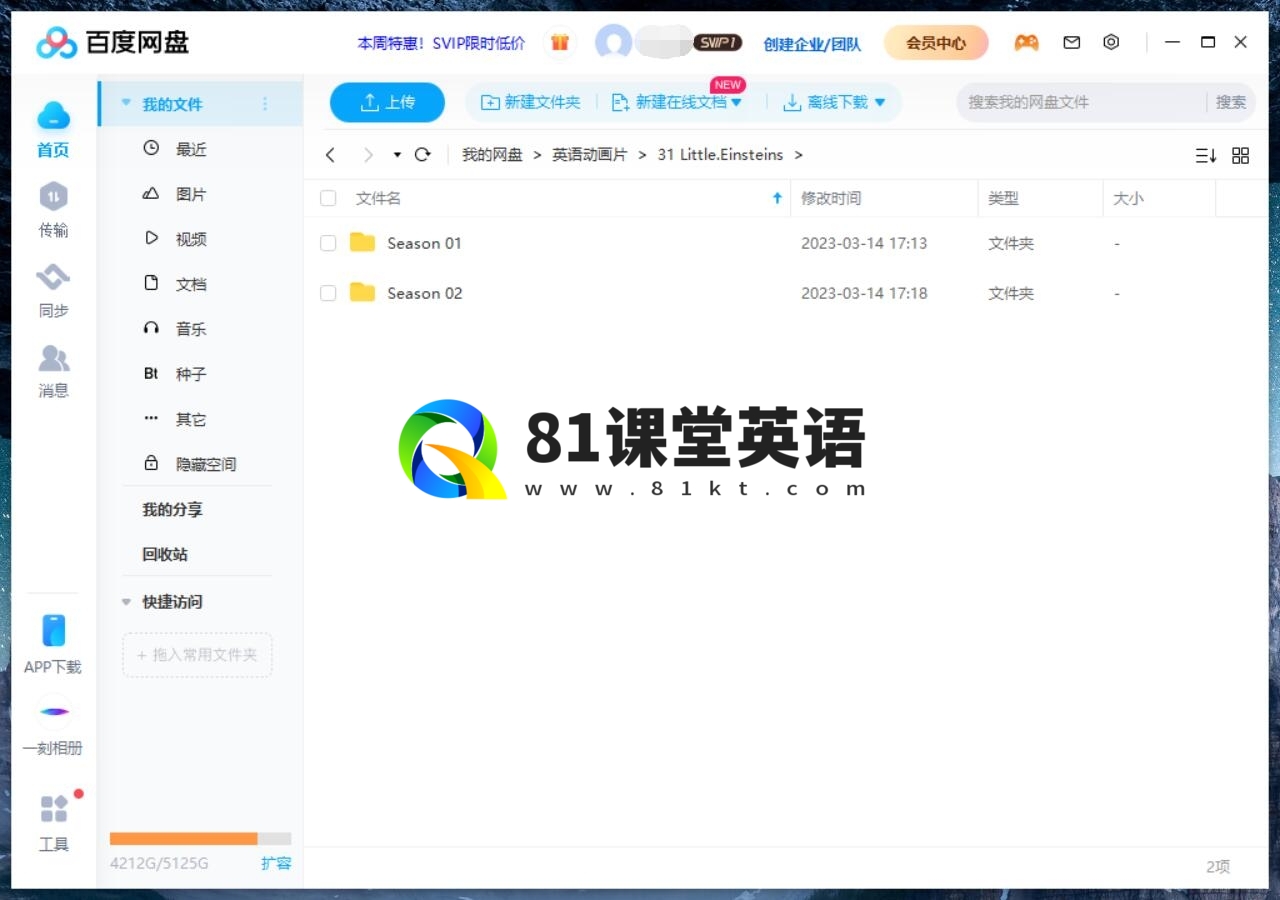Select Pictures (图片) category in sidebar
Image resolution: width=1280 pixels, height=900 pixels.
click(x=190, y=194)
